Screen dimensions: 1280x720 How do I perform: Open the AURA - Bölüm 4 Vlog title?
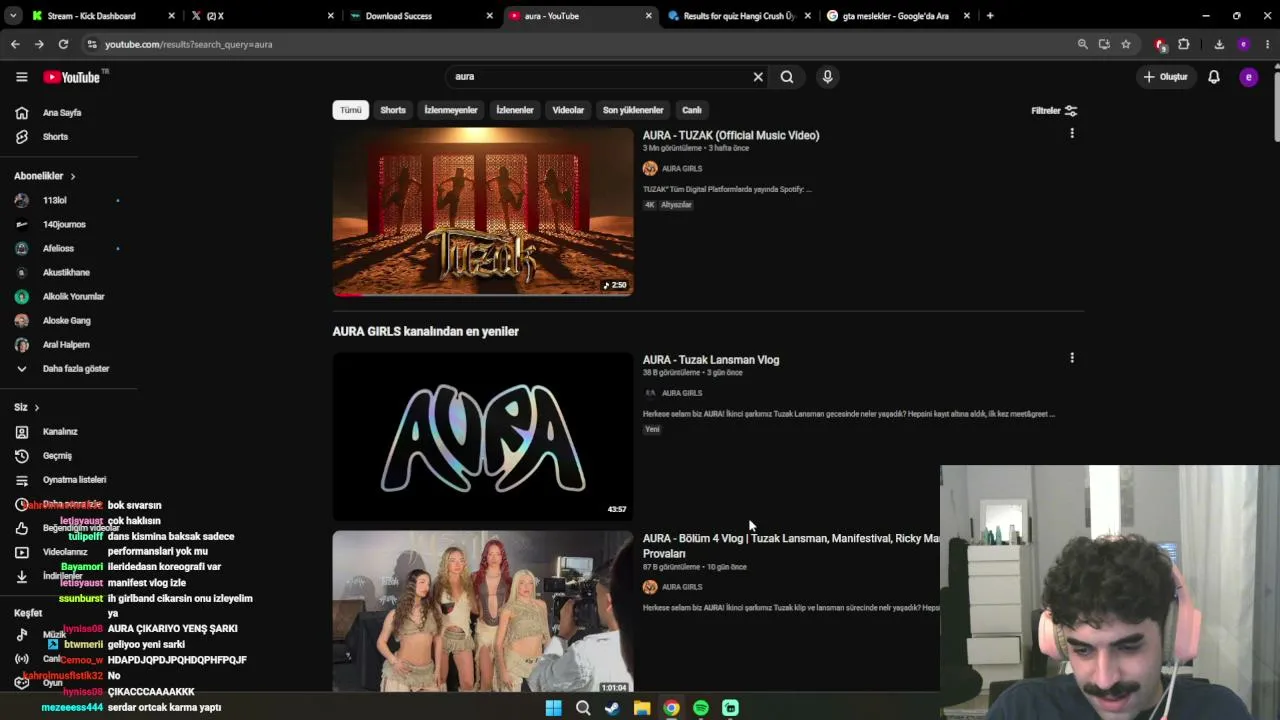791,546
